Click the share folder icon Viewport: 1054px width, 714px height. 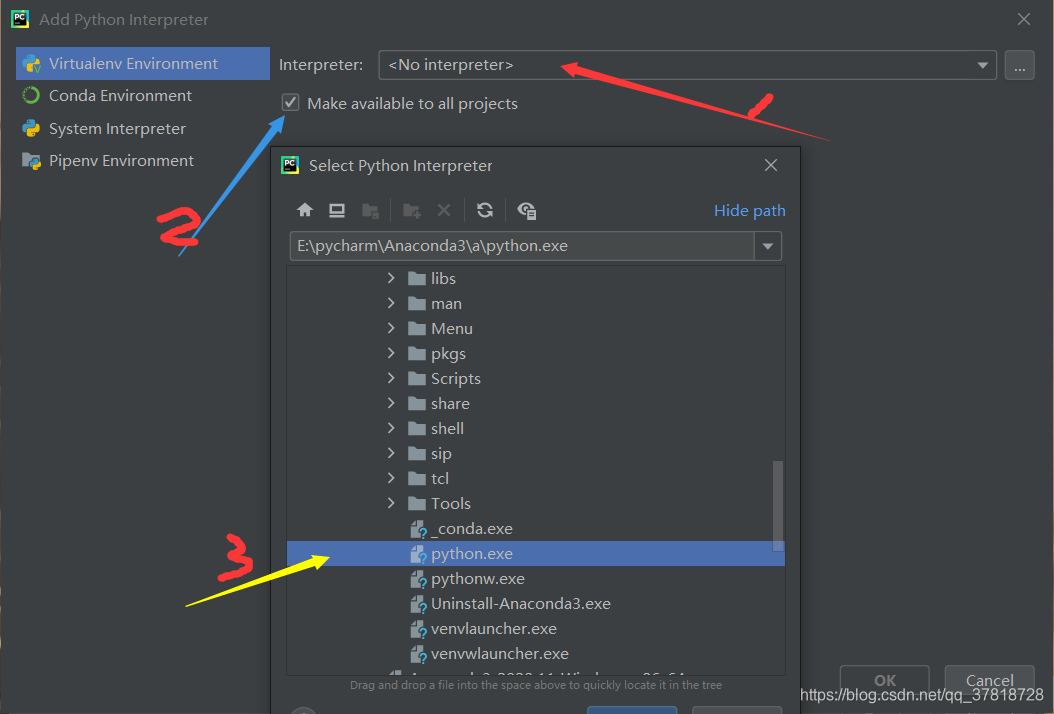[x=417, y=403]
